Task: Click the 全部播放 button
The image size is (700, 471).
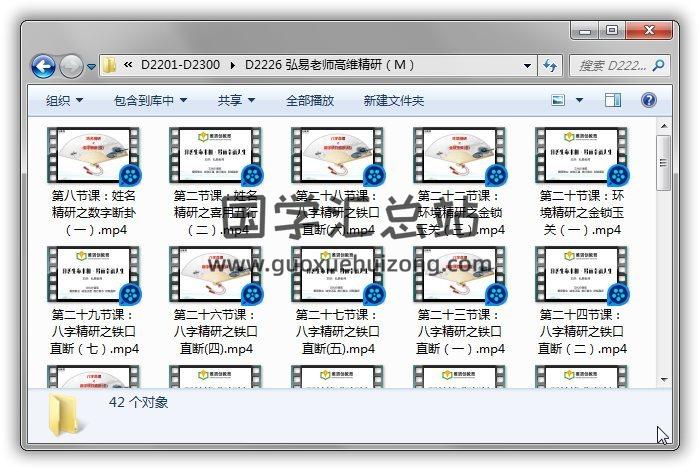Action: coord(310,101)
